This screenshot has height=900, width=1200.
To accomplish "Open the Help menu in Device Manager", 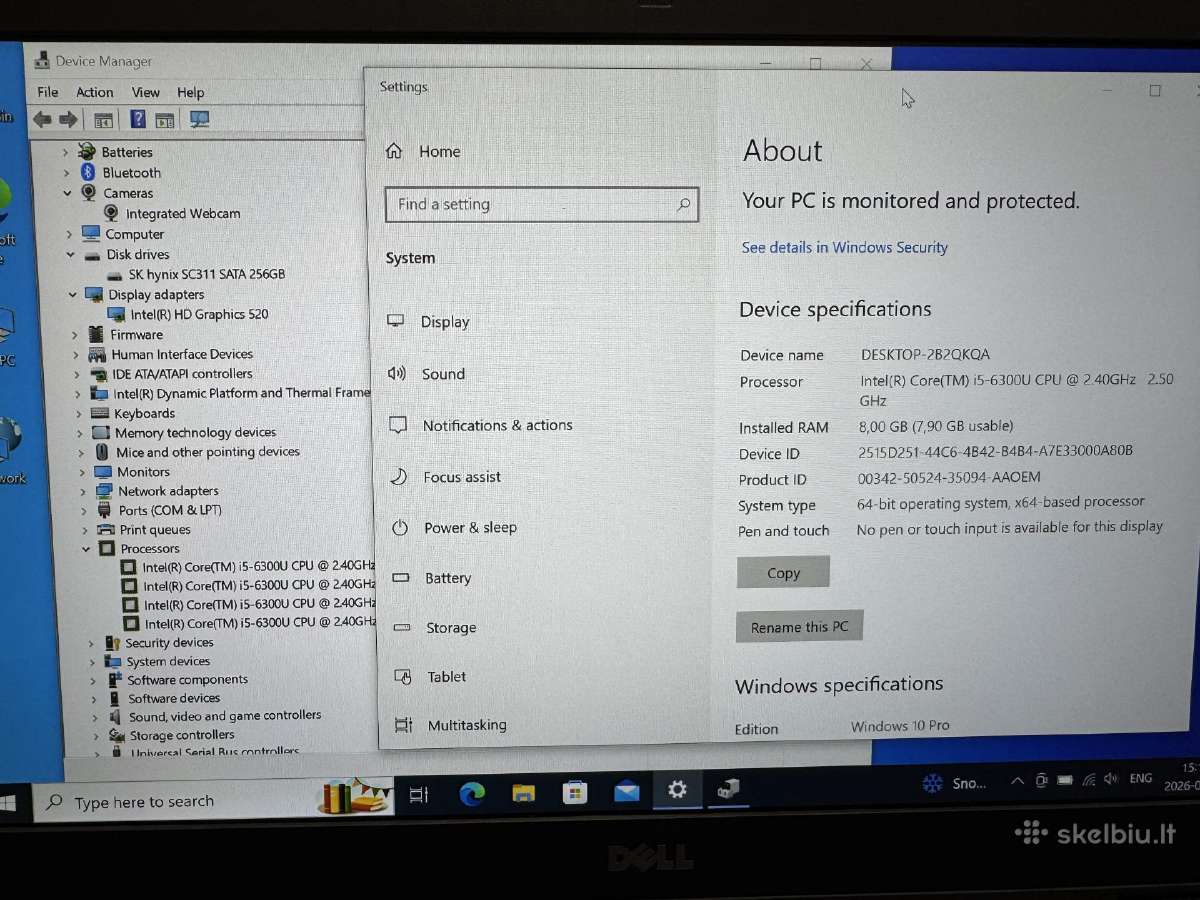I will [x=190, y=92].
